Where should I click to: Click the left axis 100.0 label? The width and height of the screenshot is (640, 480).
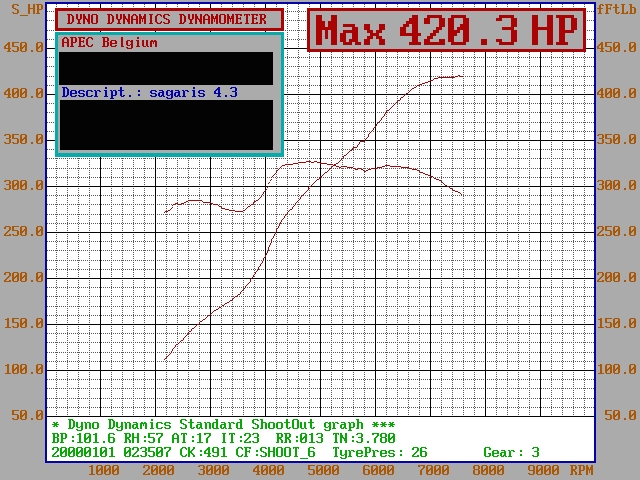(x=23, y=370)
